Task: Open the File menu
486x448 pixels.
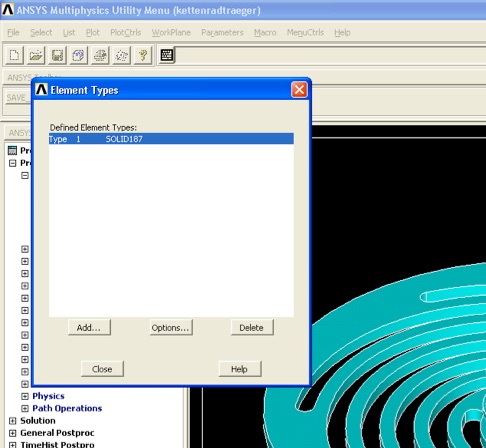Action: coord(13,33)
